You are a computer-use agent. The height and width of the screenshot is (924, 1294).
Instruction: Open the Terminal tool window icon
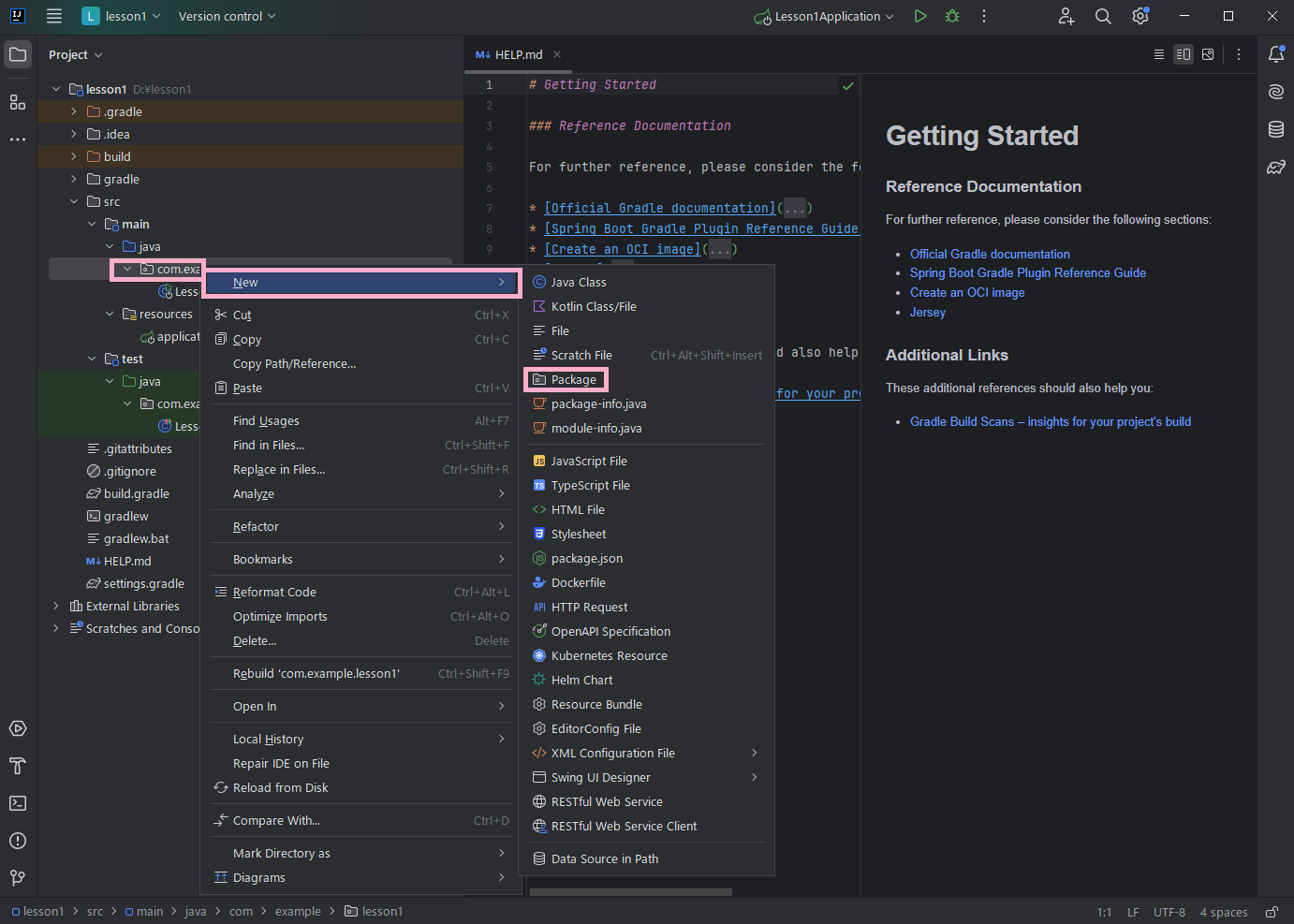click(x=18, y=803)
